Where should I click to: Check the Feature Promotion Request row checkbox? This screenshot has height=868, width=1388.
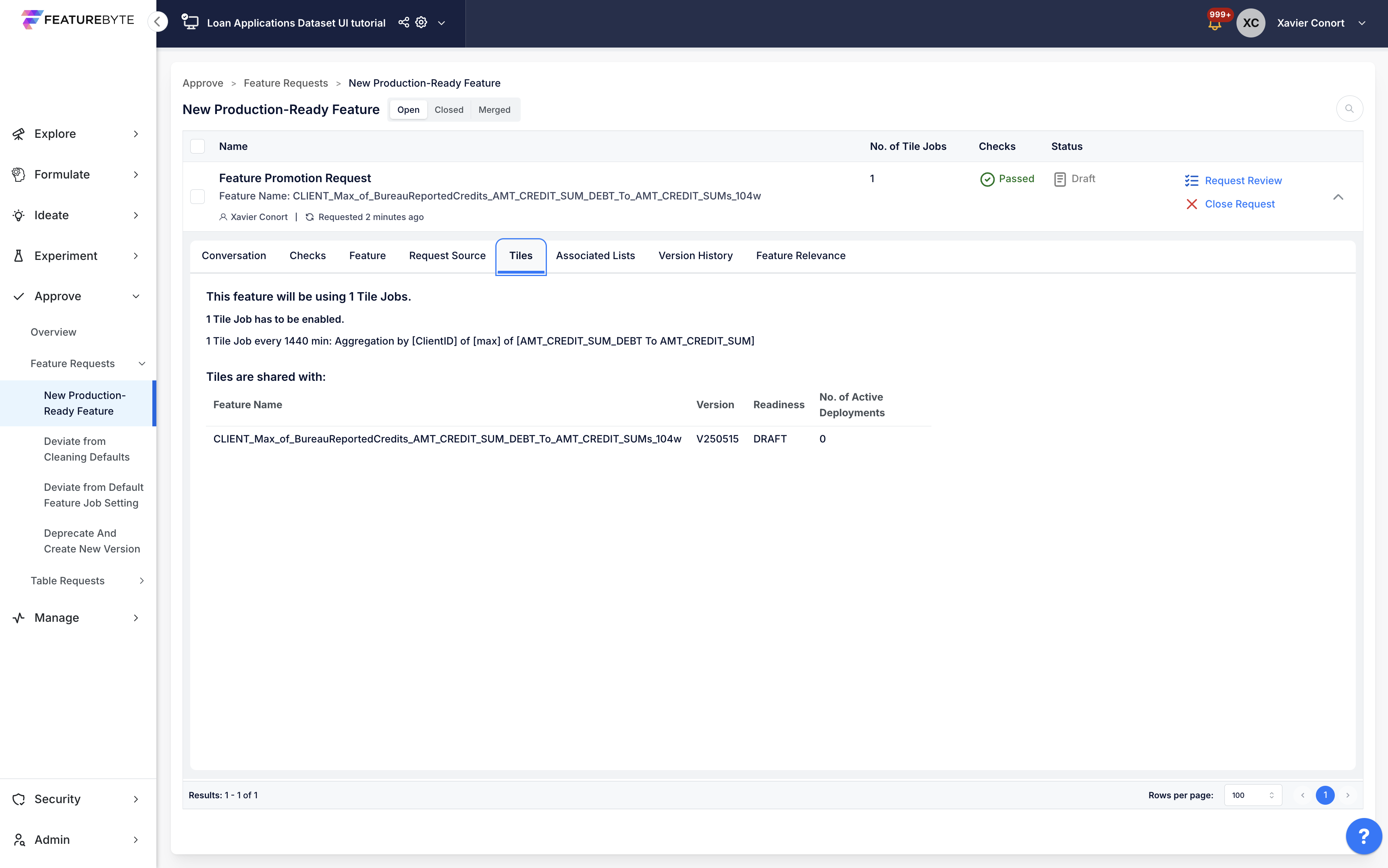(x=197, y=197)
